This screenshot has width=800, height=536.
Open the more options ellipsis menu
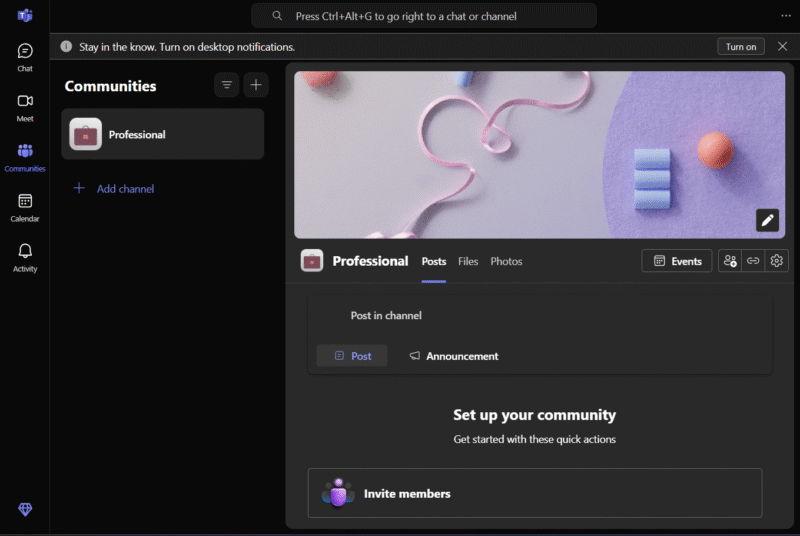pos(786,16)
